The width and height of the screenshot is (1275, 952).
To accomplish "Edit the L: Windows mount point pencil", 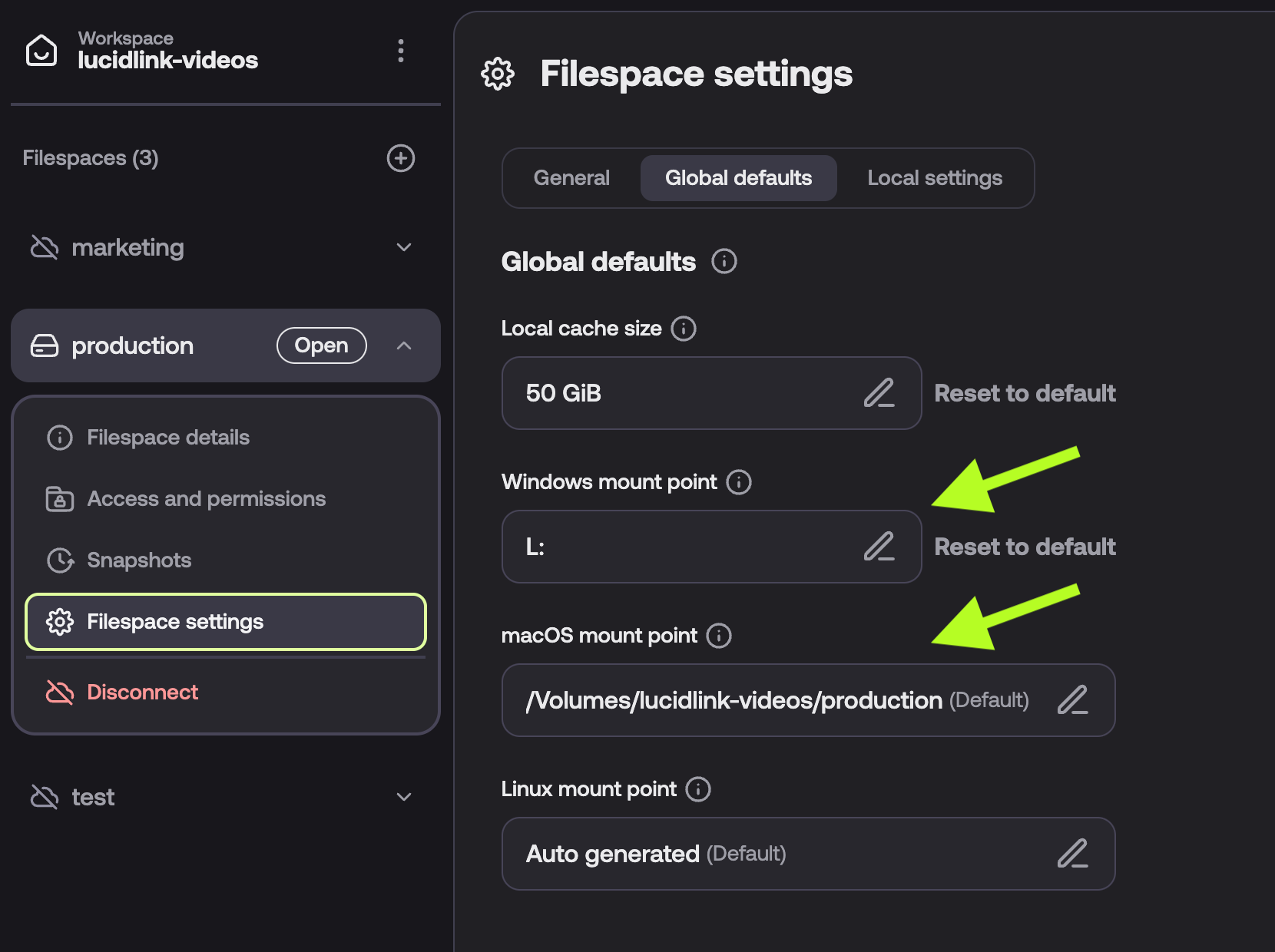I will tap(879, 547).
